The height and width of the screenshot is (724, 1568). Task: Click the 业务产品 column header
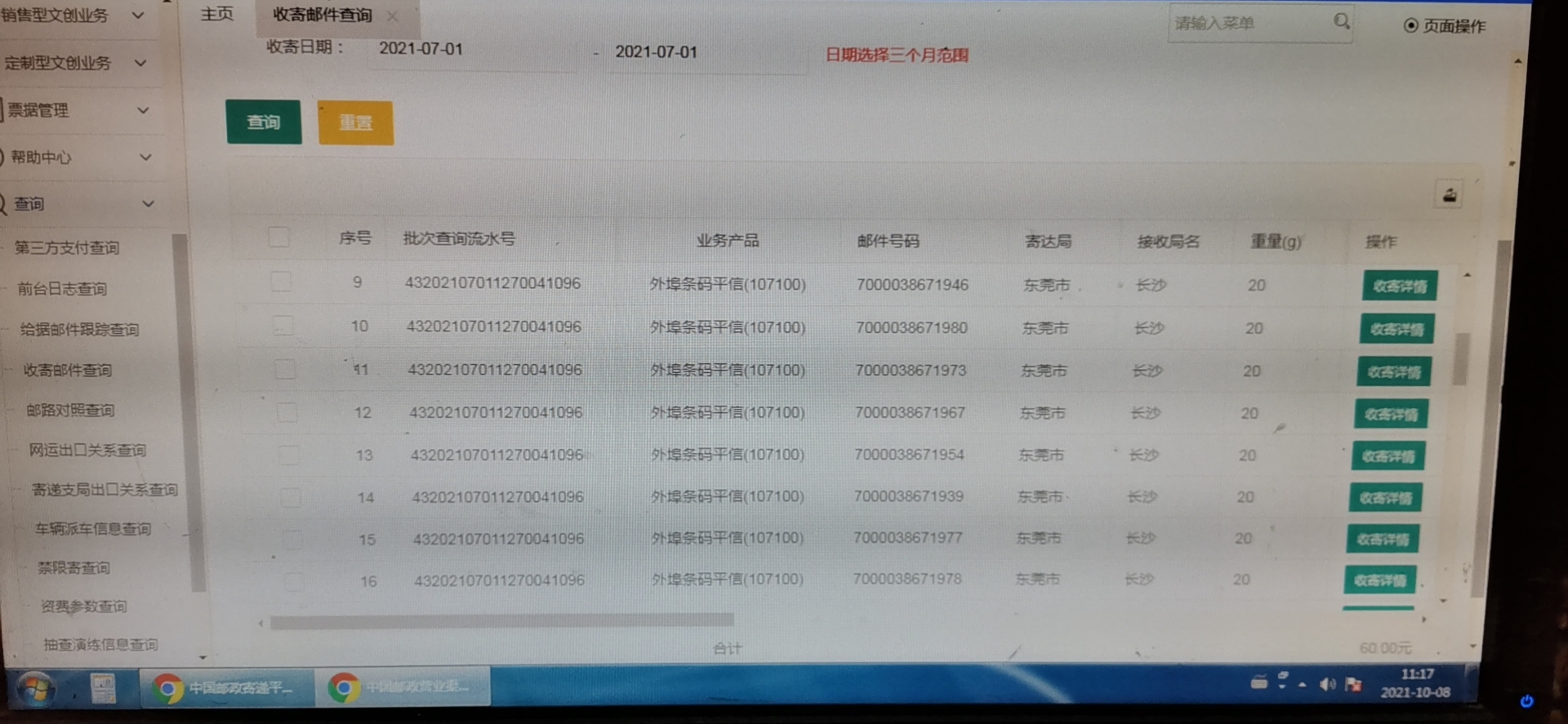[x=728, y=240]
